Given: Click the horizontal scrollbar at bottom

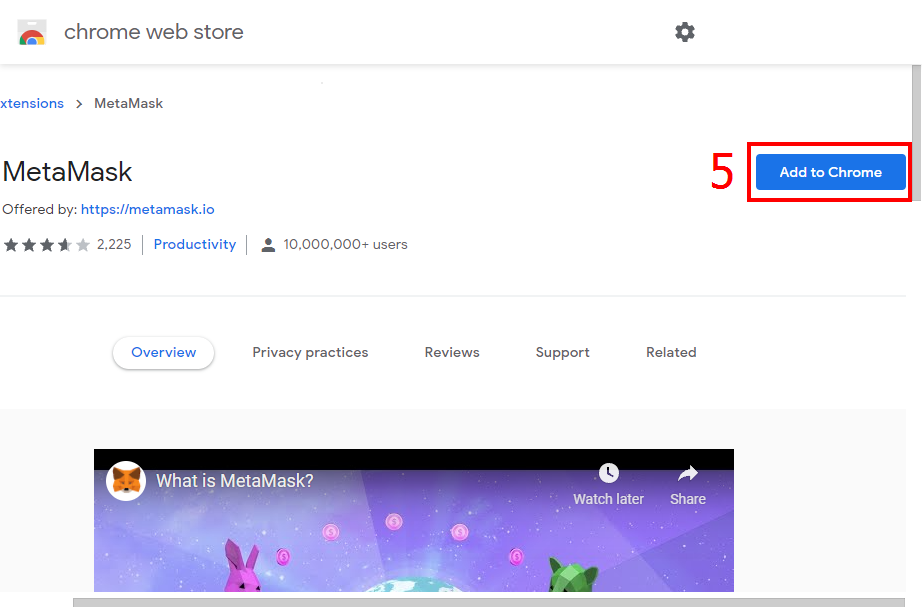Looking at the screenshot, I should tap(489, 602).
